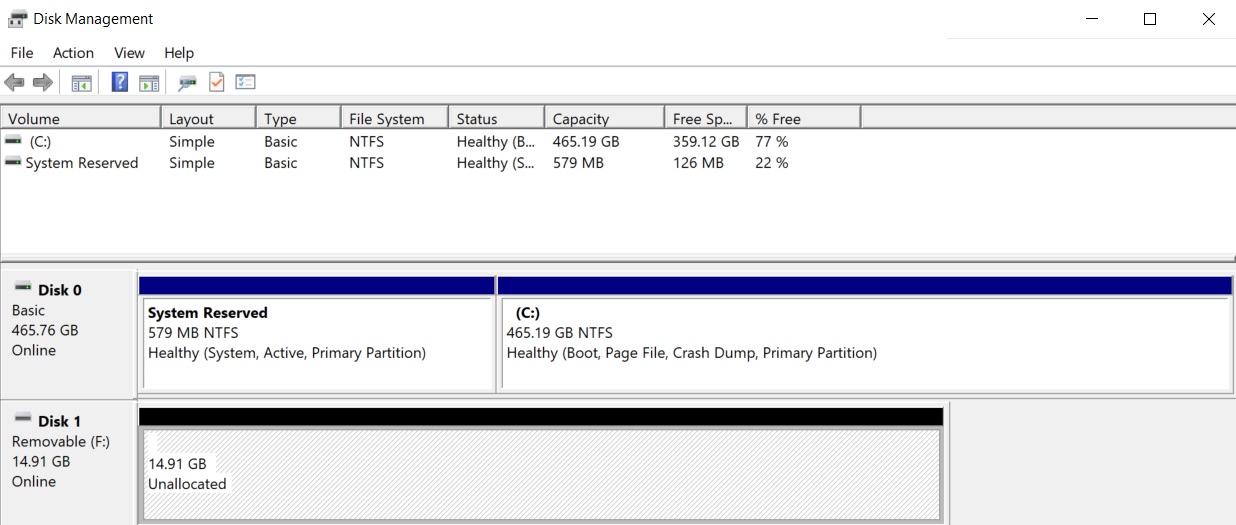Viewport: 1236px width, 525px height.
Task: Open the File menu
Action: click(x=21, y=53)
